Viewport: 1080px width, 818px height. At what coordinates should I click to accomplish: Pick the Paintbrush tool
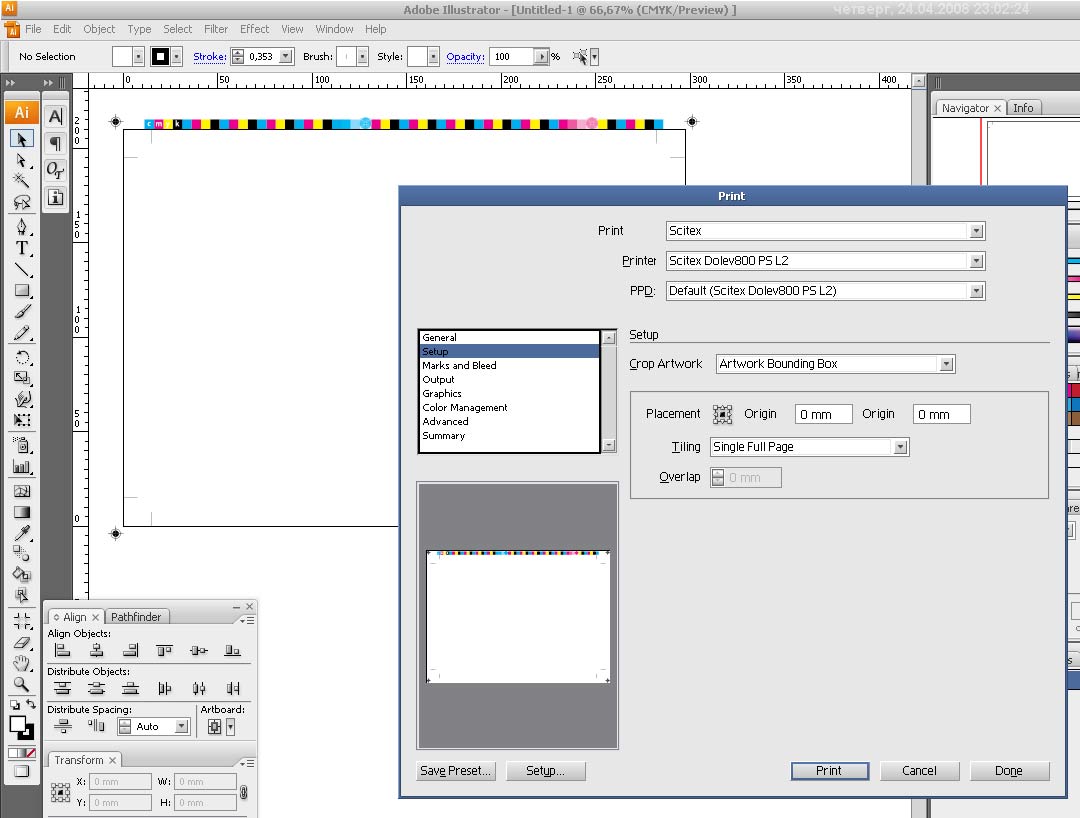point(22,312)
